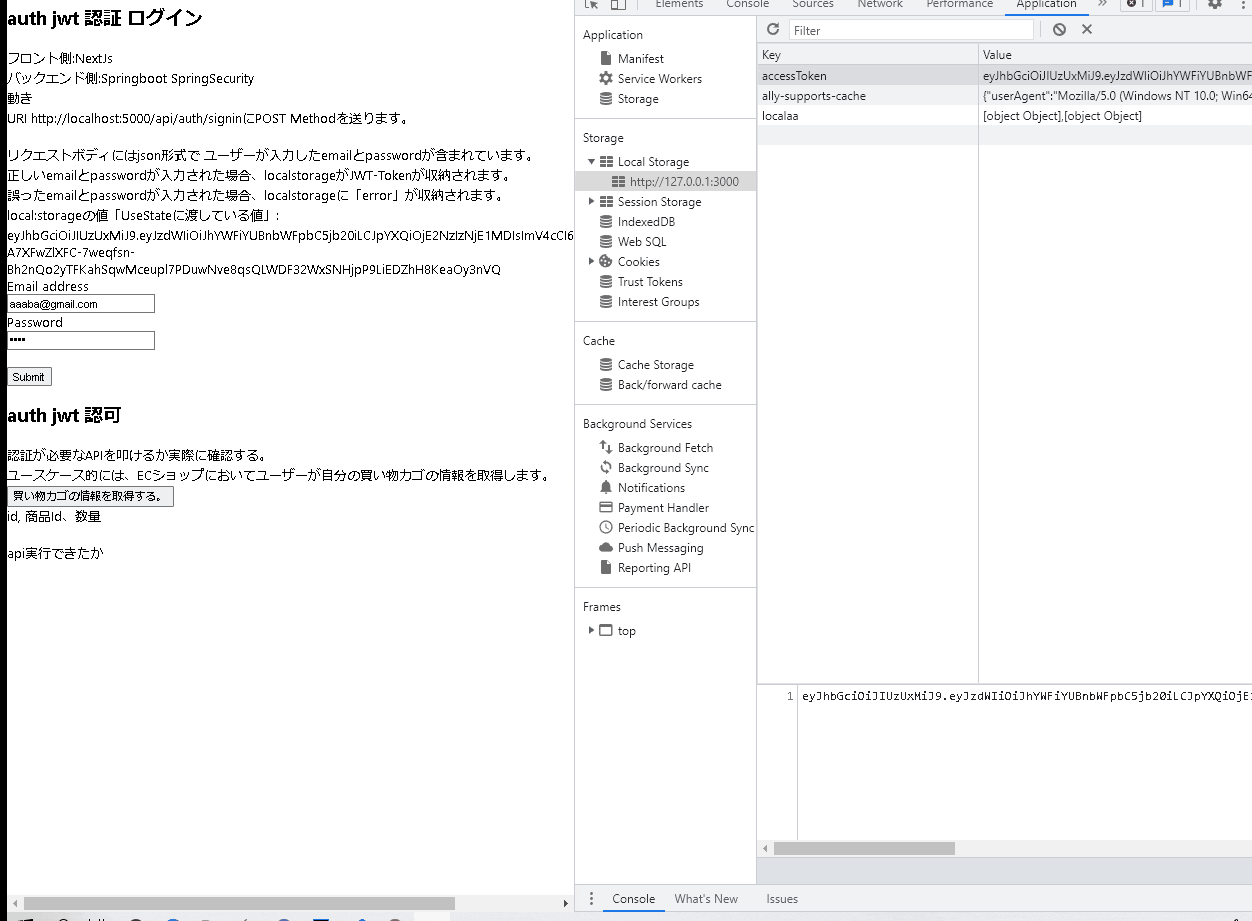Select the Manifest panel item

641,58
